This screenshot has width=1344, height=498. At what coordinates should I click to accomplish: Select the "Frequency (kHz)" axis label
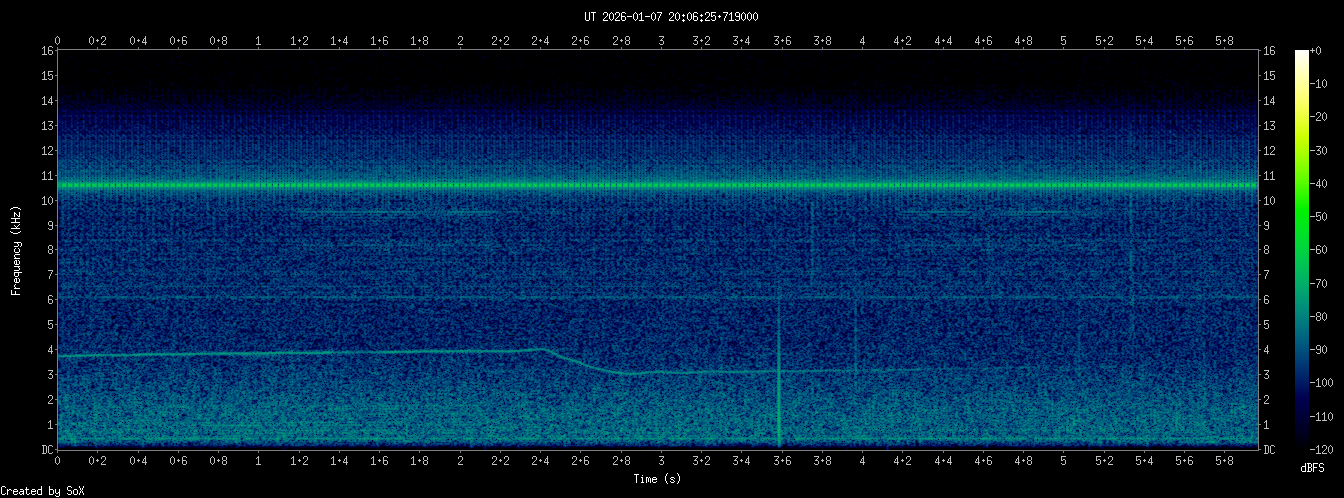(16, 249)
